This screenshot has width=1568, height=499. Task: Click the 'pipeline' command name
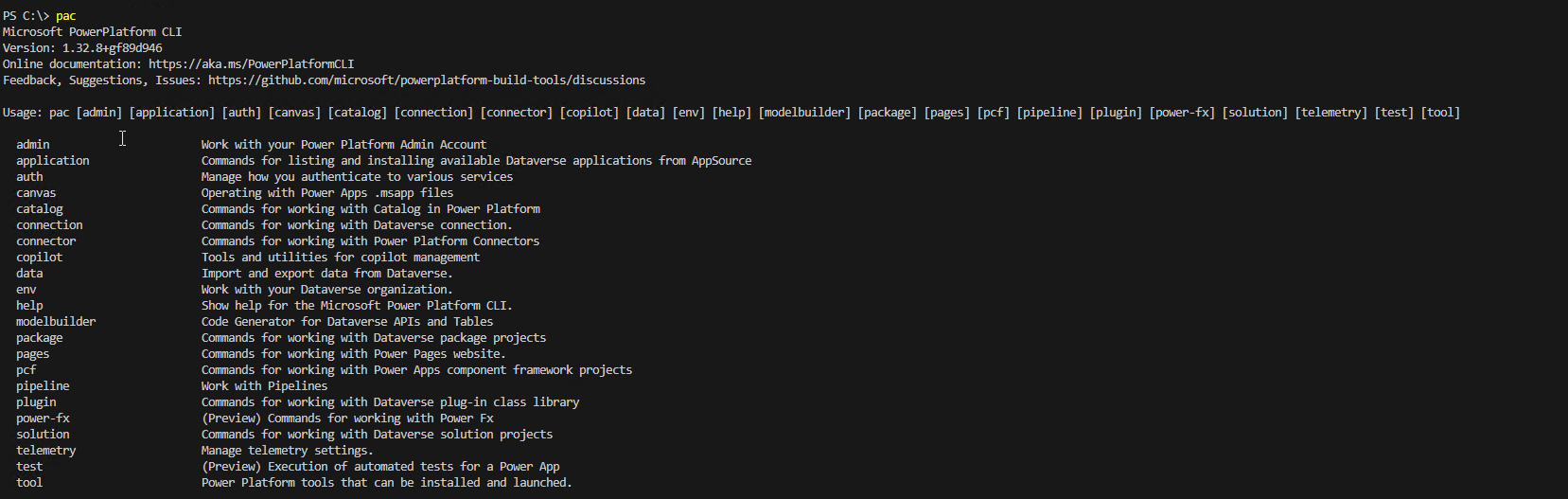click(43, 386)
